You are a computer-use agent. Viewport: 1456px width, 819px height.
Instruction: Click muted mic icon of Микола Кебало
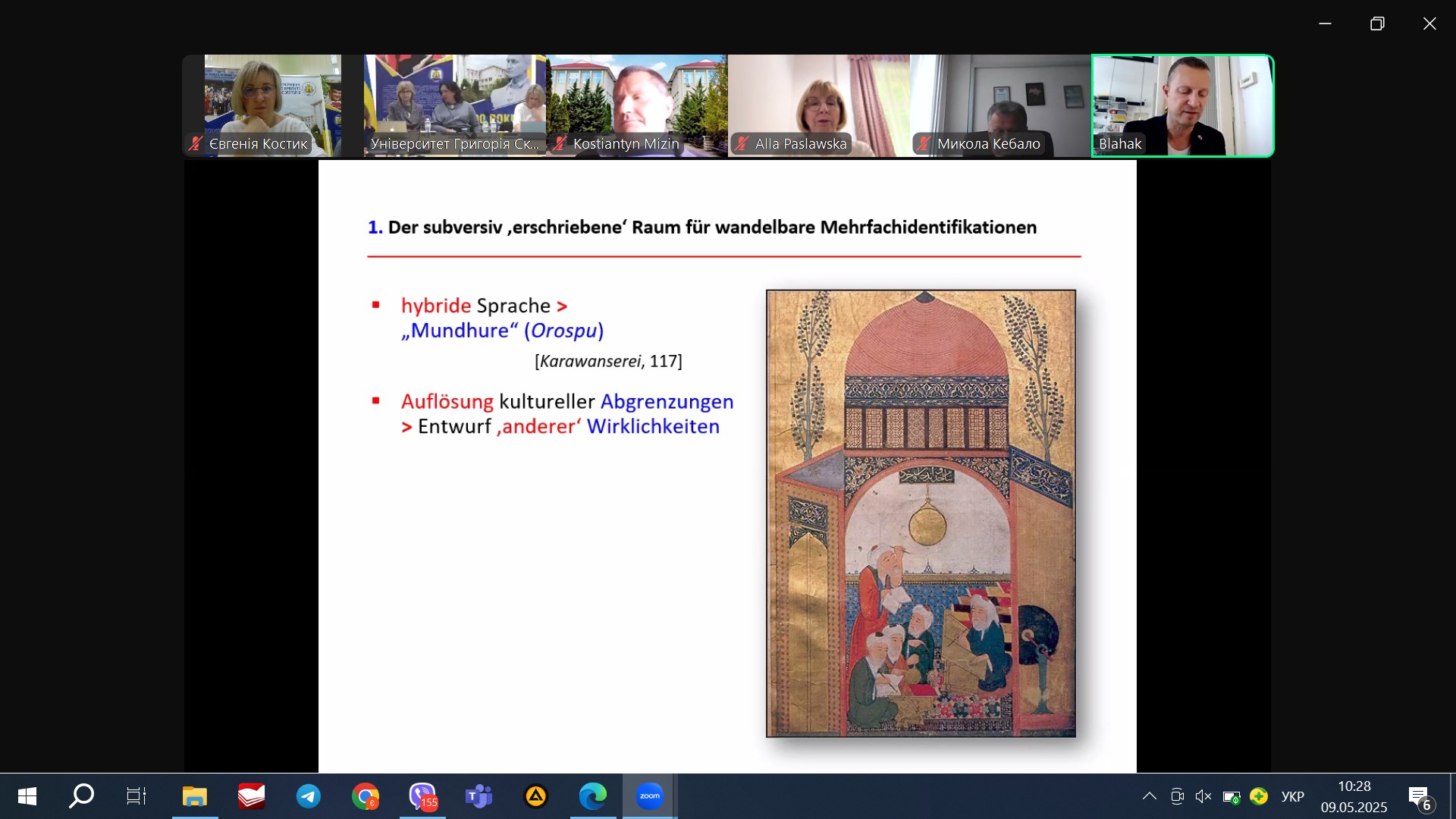tap(924, 143)
